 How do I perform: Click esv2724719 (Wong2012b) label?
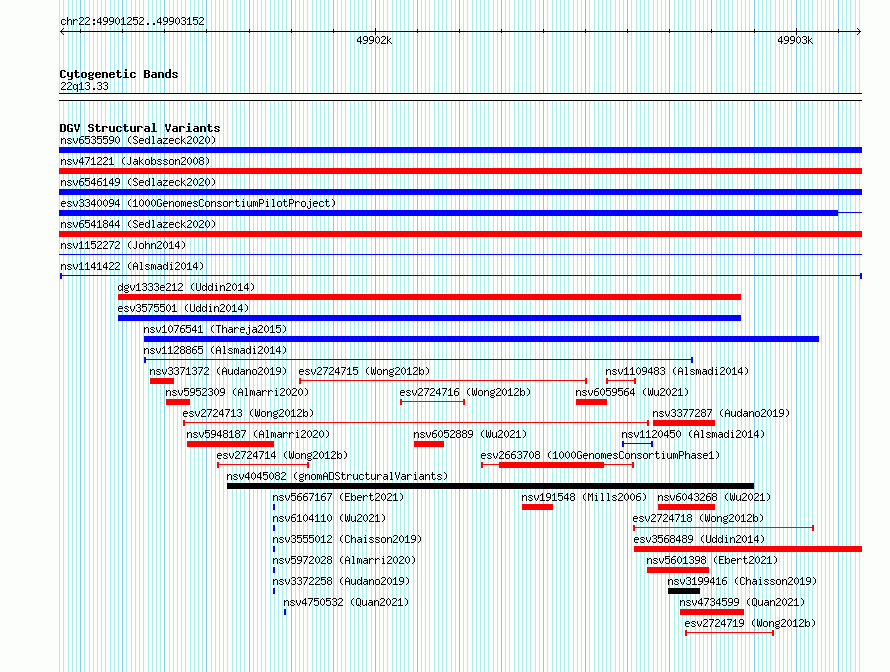tap(750, 623)
